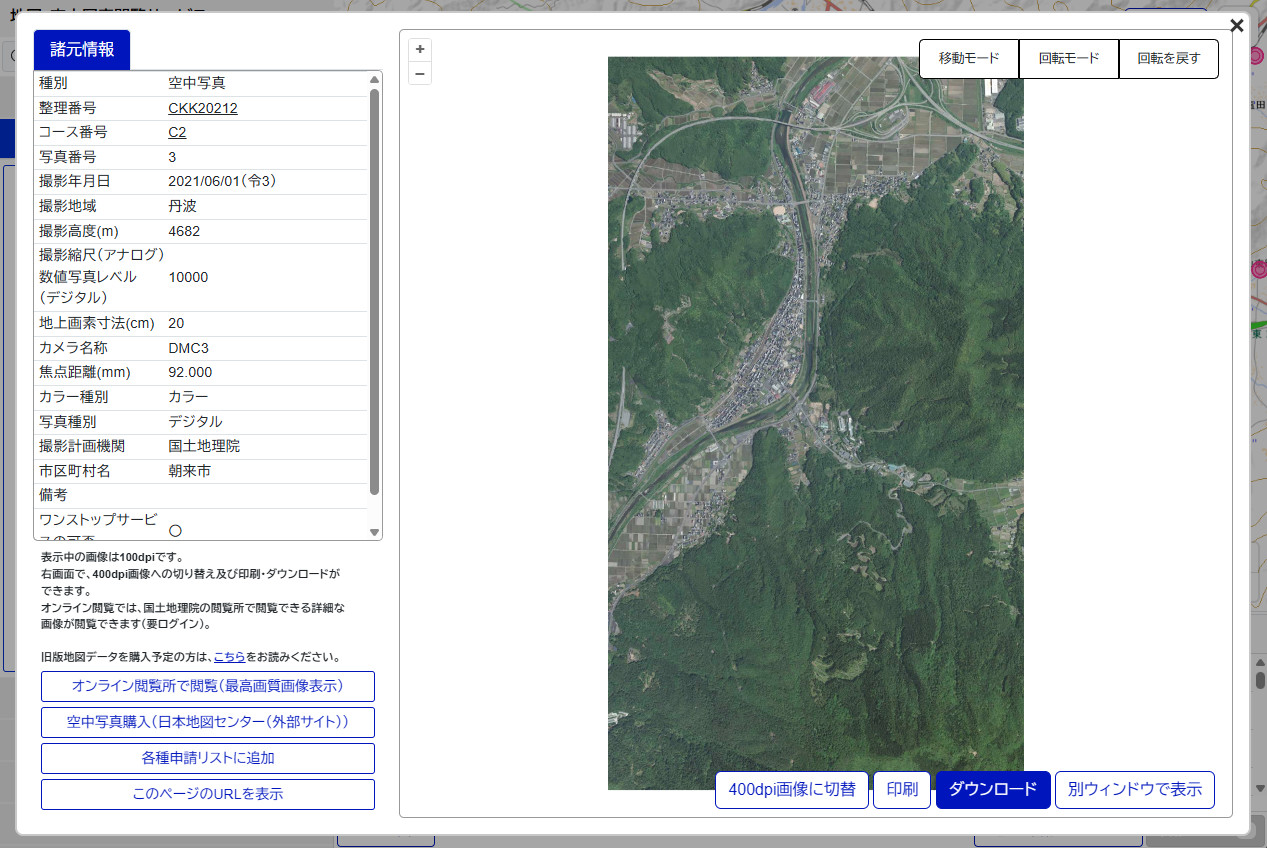Zoom out with the minus button
Screen dimensions: 1267x848
pyautogui.click(x=420, y=73)
